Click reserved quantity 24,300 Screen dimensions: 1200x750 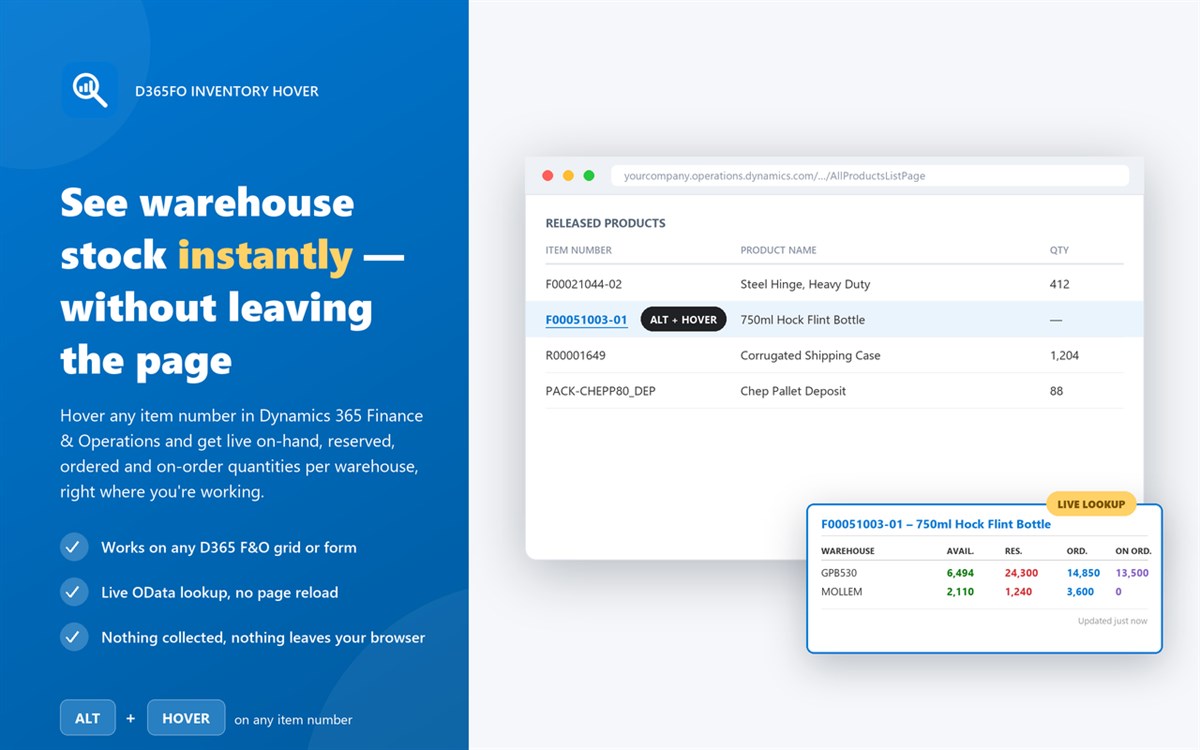click(x=1021, y=573)
